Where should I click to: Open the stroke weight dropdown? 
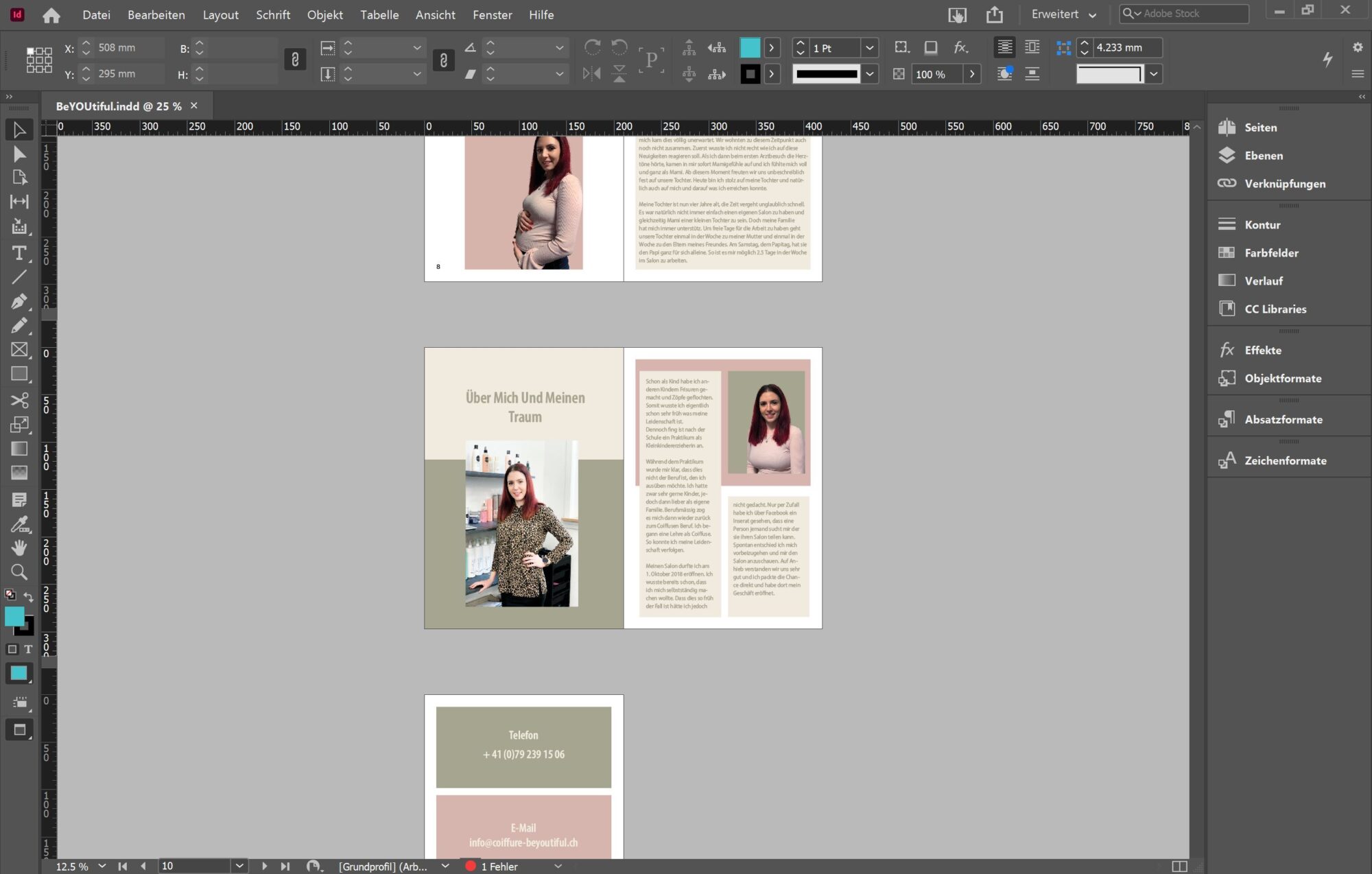click(x=869, y=47)
